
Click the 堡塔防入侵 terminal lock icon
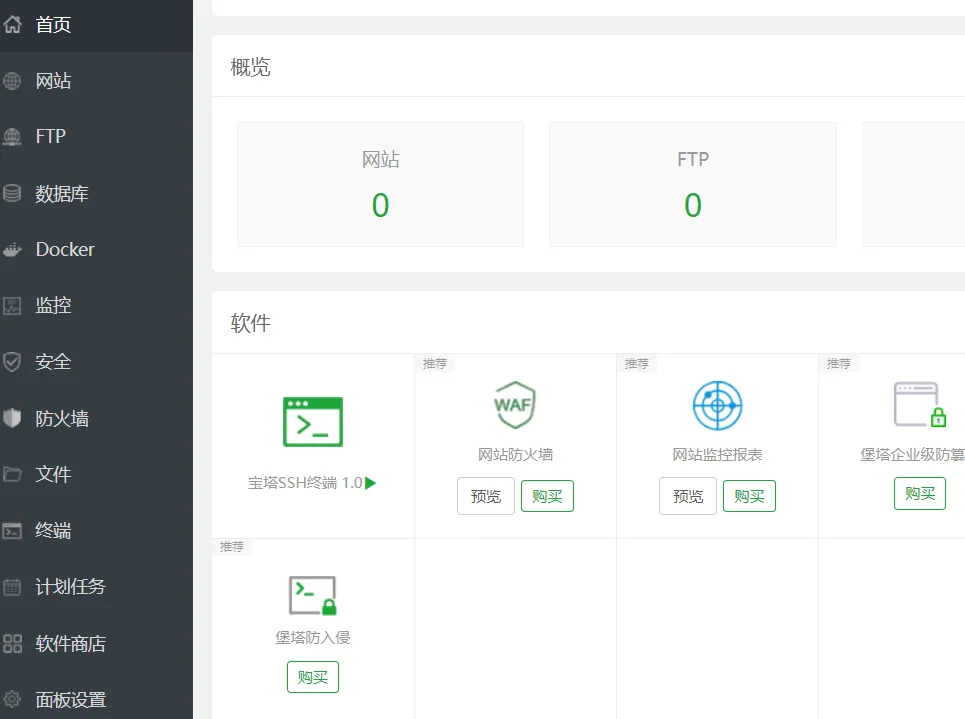[313, 595]
